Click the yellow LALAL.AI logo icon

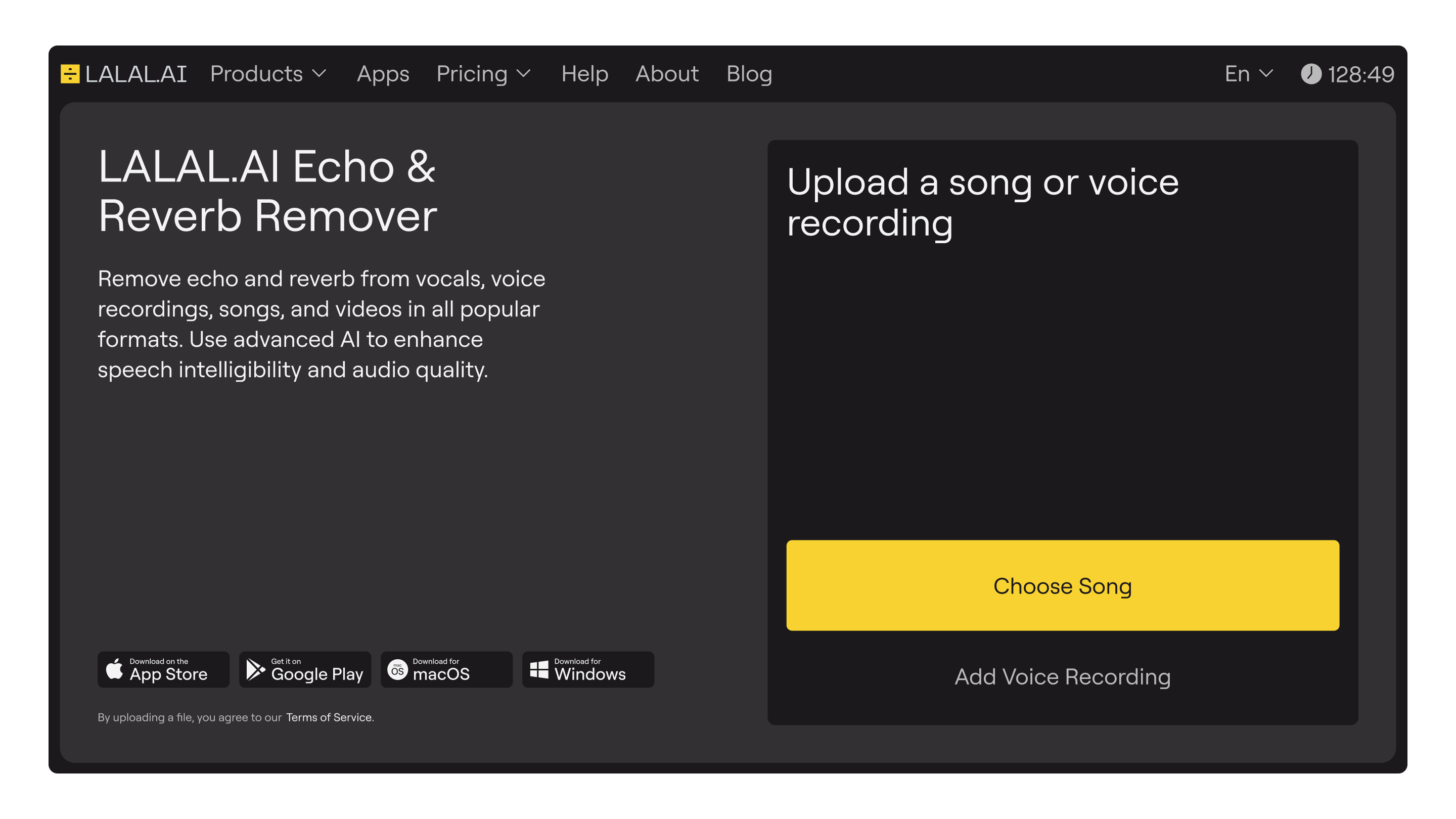[70, 74]
